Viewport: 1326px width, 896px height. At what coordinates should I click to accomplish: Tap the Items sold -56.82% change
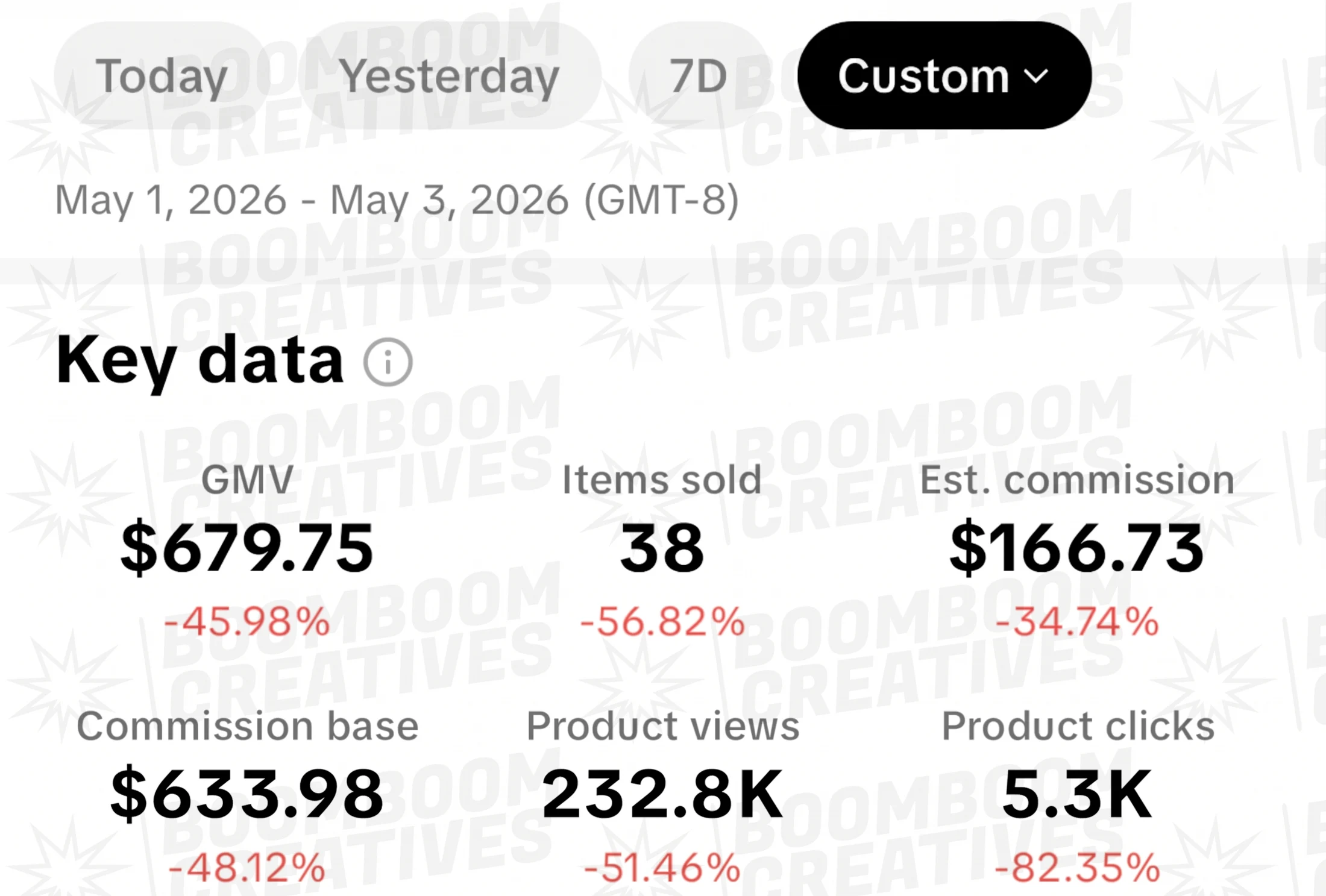(662, 622)
